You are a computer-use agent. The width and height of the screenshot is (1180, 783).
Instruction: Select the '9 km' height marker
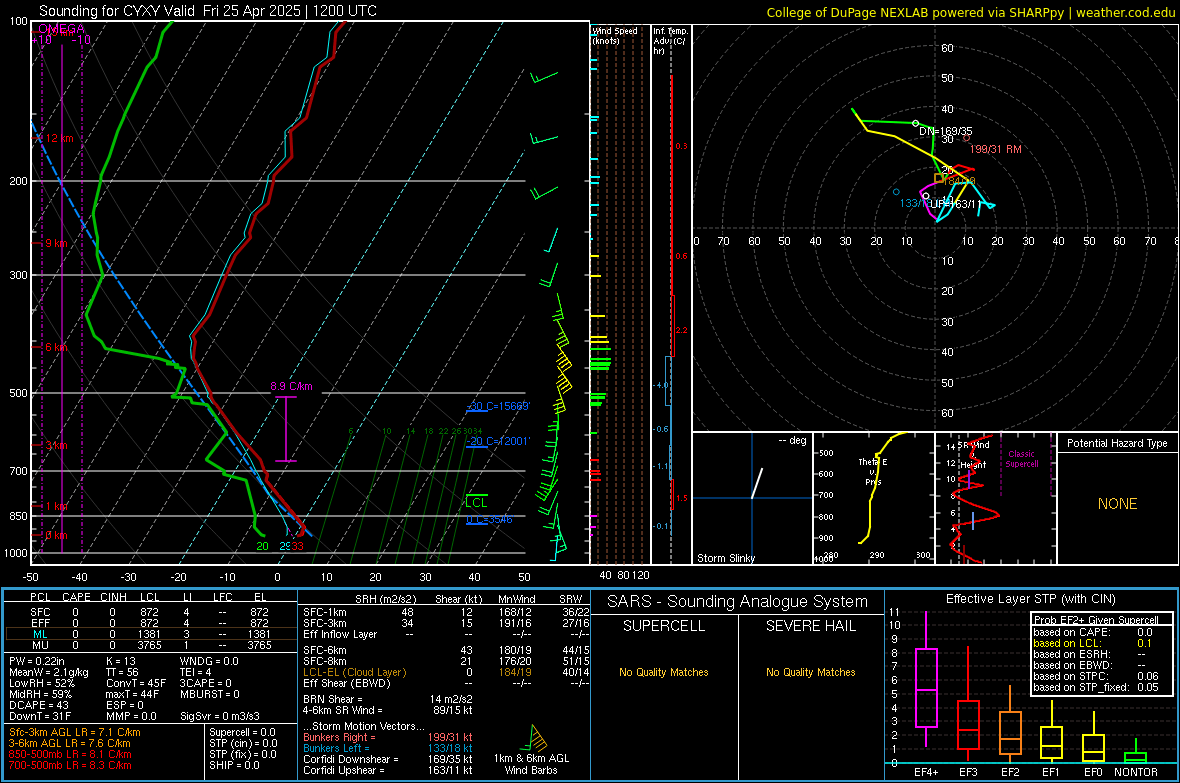coord(56,243)
